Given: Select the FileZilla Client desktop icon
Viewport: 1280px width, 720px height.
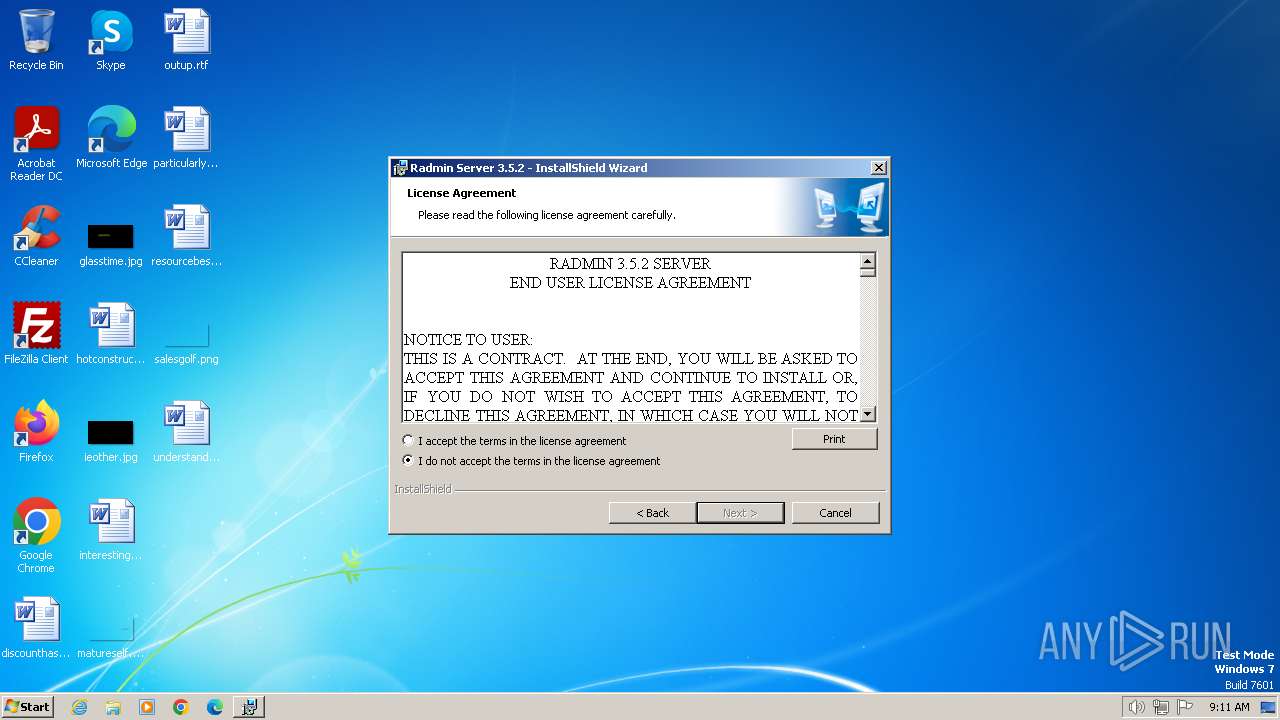Looking at the screenshot, I should [36, 334].
